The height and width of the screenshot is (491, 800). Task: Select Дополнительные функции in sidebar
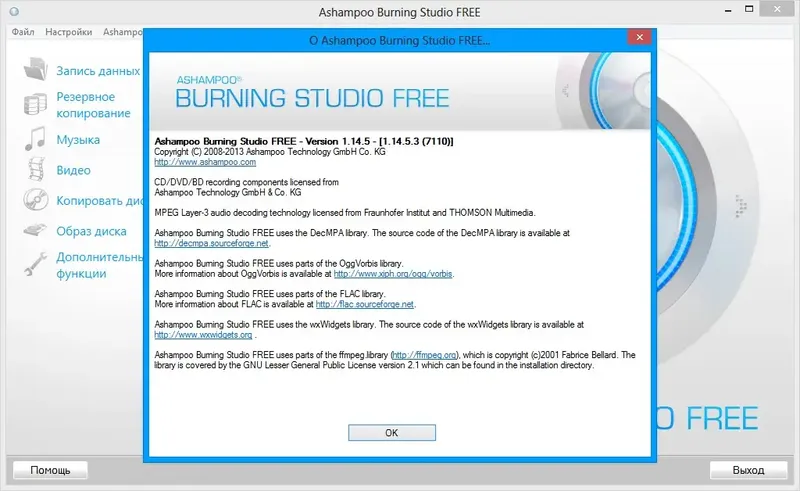(x=99, y=265)
